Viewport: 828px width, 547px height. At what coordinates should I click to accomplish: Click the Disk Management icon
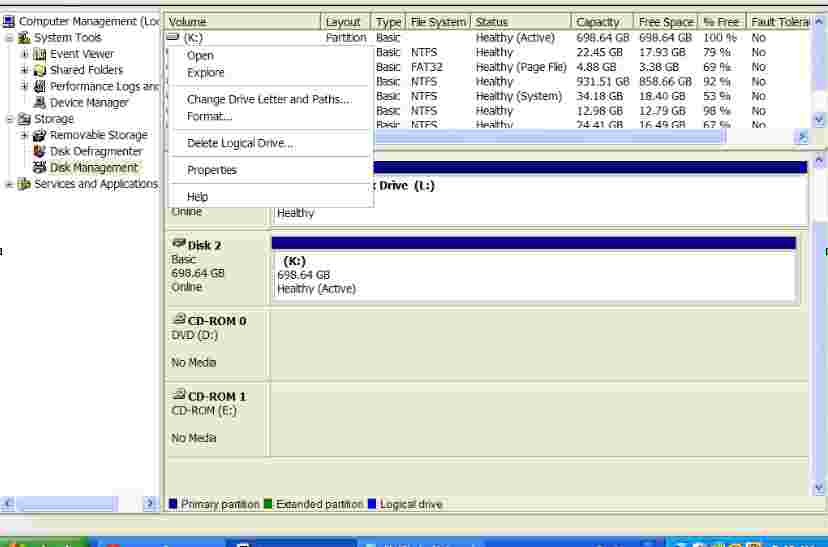[40, 168]
